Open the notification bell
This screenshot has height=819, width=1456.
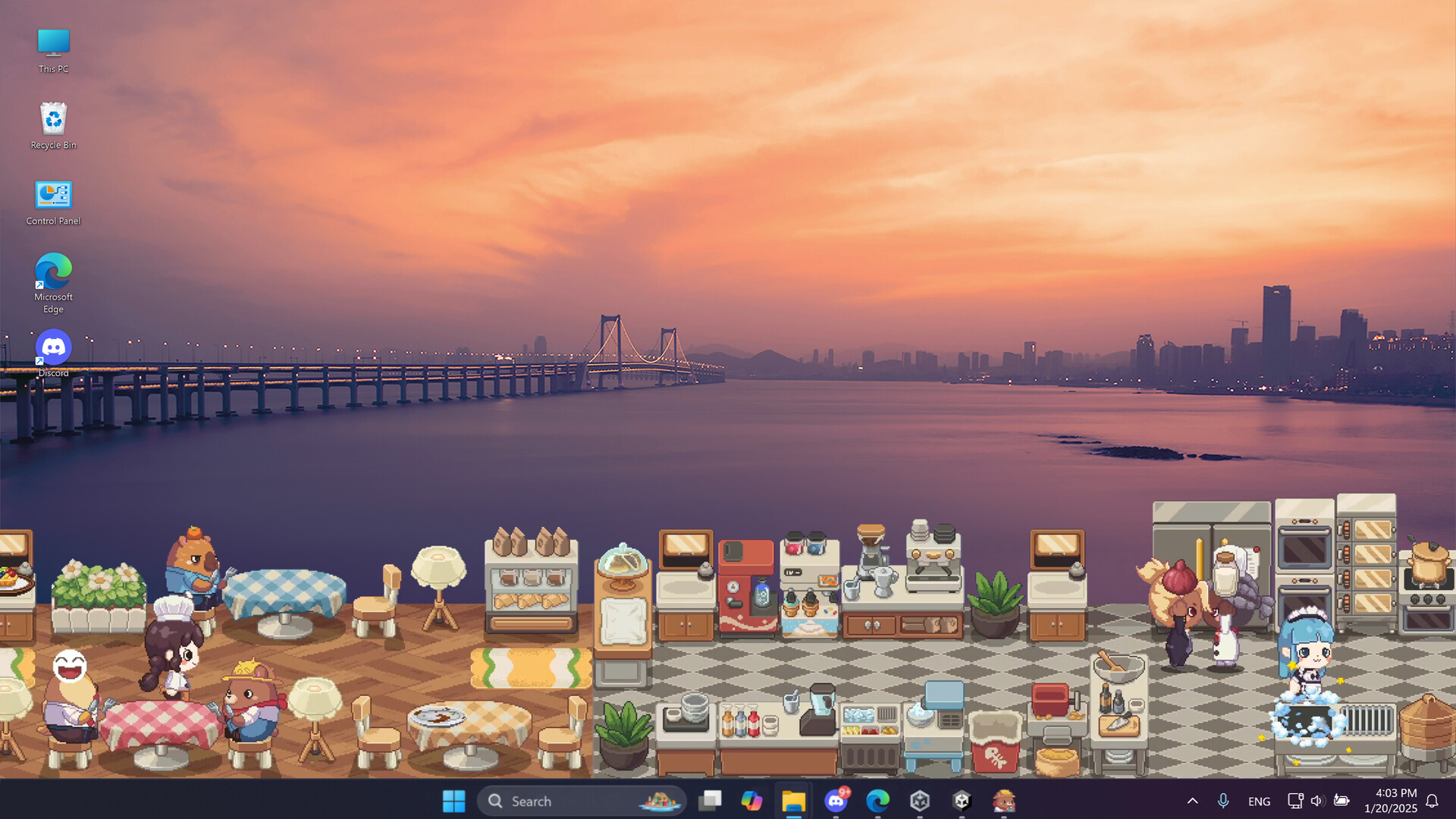click(1432, 801)
